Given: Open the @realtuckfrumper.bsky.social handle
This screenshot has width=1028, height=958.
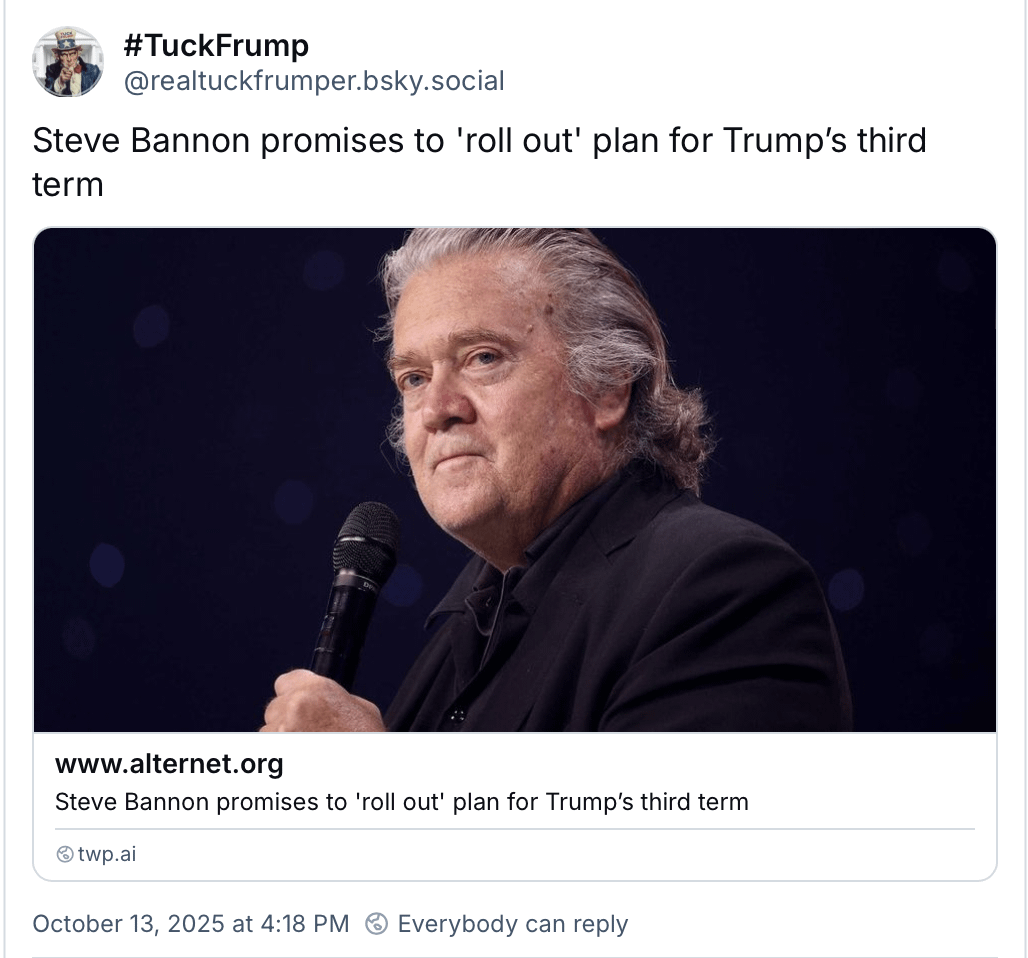Looking at the screenshot, I should point(313,81).
